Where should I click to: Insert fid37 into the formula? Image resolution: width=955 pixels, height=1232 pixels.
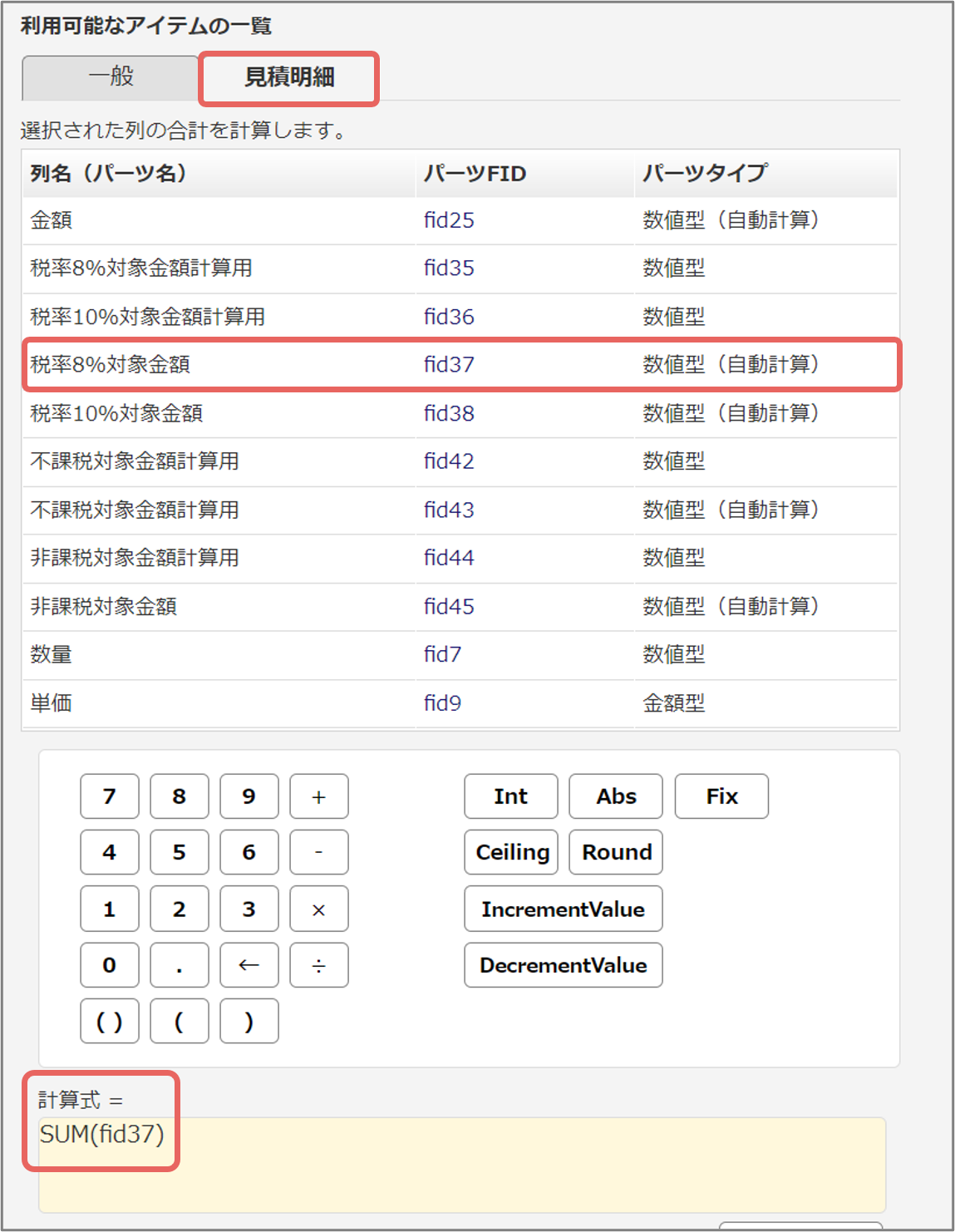pyautogui.click(x=449, y=365)
